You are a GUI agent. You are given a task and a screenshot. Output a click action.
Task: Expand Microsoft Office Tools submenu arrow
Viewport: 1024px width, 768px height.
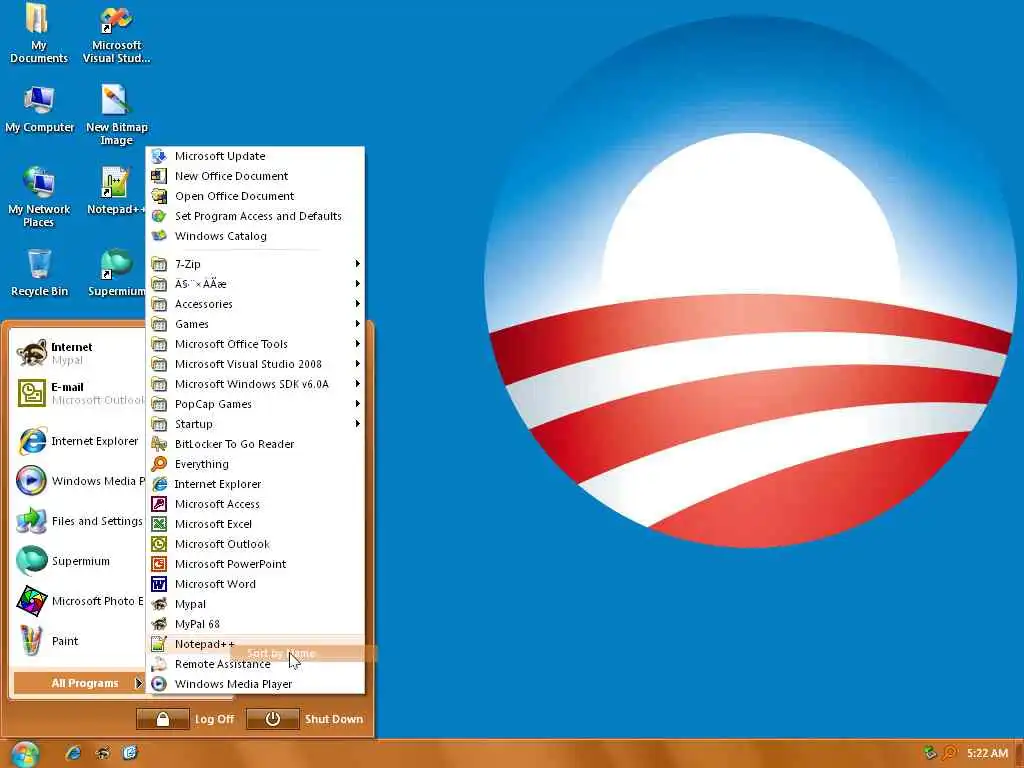coord(357,344)
